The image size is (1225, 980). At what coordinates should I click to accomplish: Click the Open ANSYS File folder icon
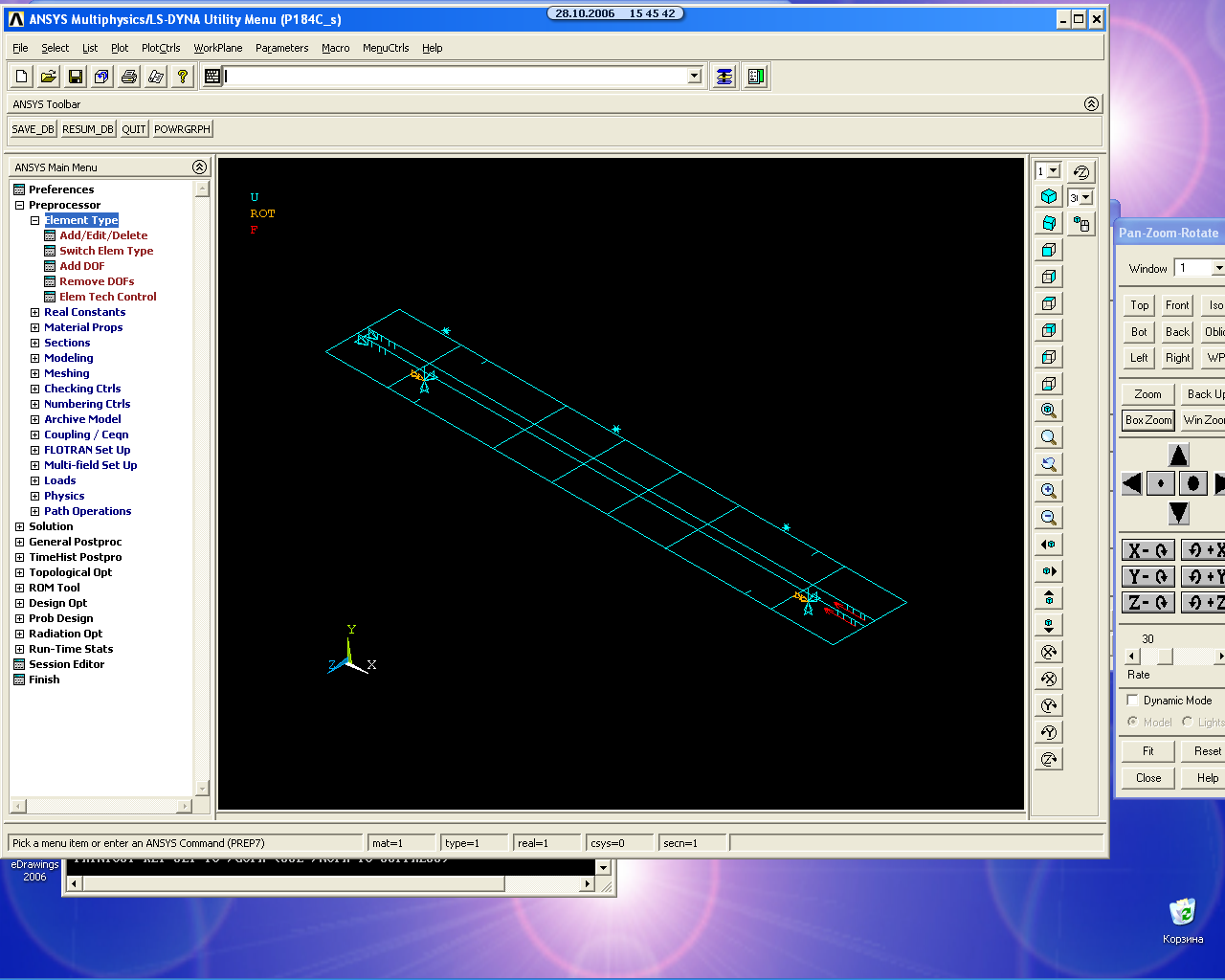coord(49,77)
